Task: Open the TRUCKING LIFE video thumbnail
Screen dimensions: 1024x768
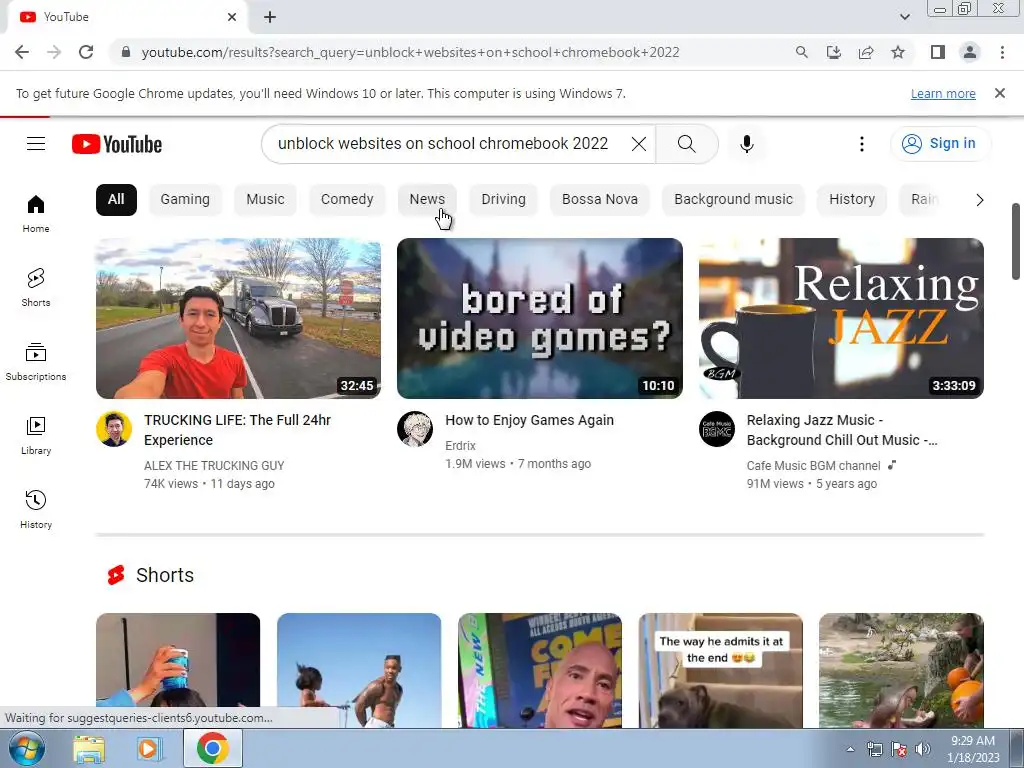Action: tap(238, 318)
